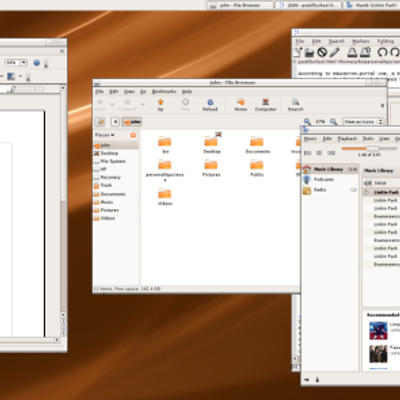Switch to 'john - File Browser' taskbar button
This screenshot has height=400, width=400.
coord(240,5)
